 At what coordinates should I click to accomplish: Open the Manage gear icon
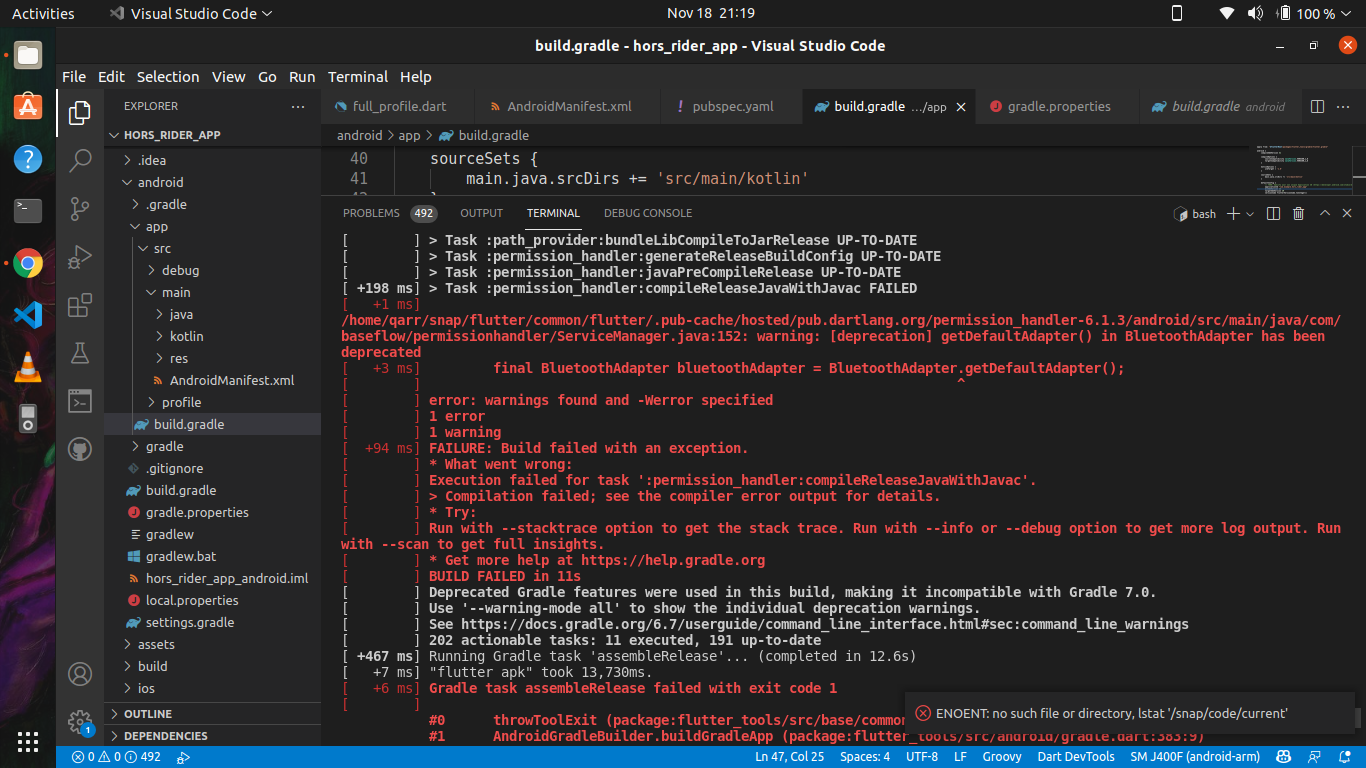tap(80, 721)
